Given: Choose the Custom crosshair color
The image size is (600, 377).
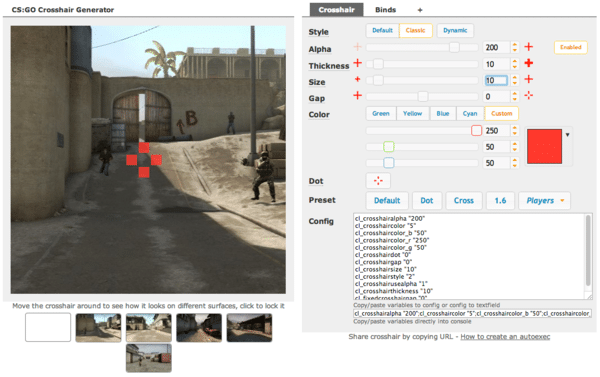Looking at the screenshot, I should (502, 113).
